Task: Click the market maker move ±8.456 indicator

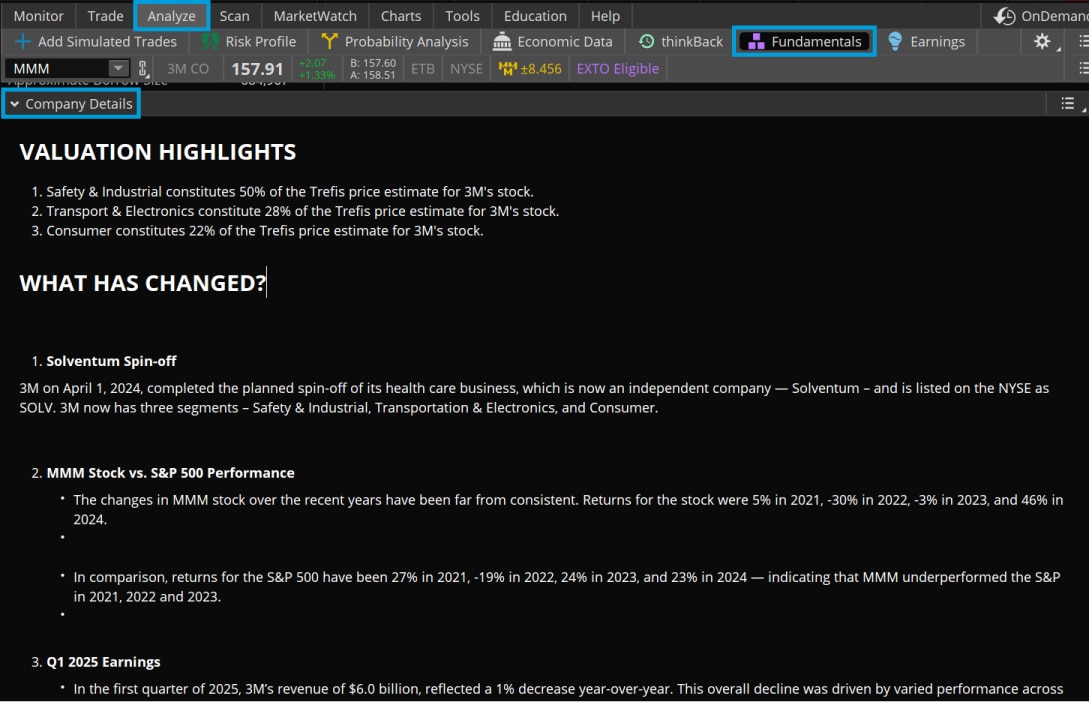Action: (x=530, y=69)
